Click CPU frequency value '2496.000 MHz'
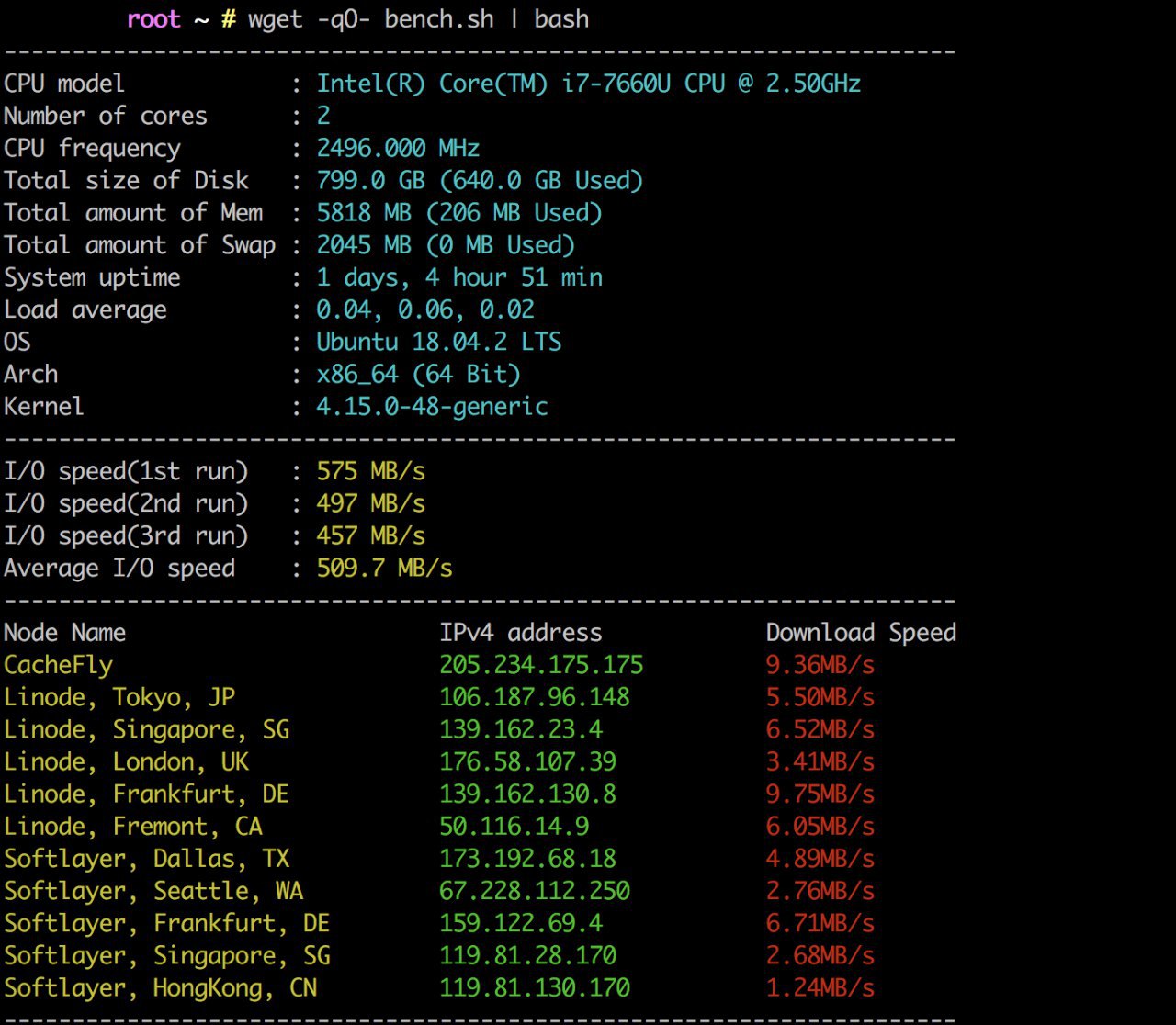The width and height of the screenshot is (1176, 1025). (x=398, y=148)
